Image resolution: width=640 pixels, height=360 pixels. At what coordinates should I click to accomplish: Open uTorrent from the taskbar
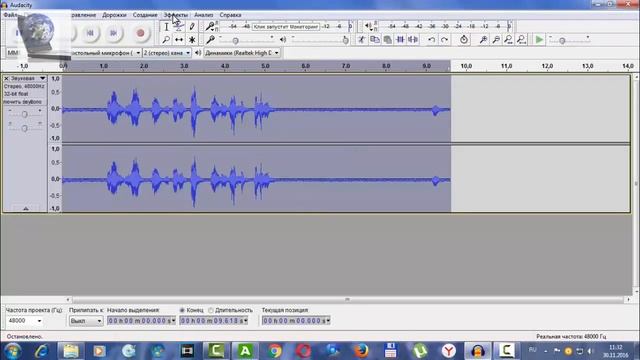(420, 351)
